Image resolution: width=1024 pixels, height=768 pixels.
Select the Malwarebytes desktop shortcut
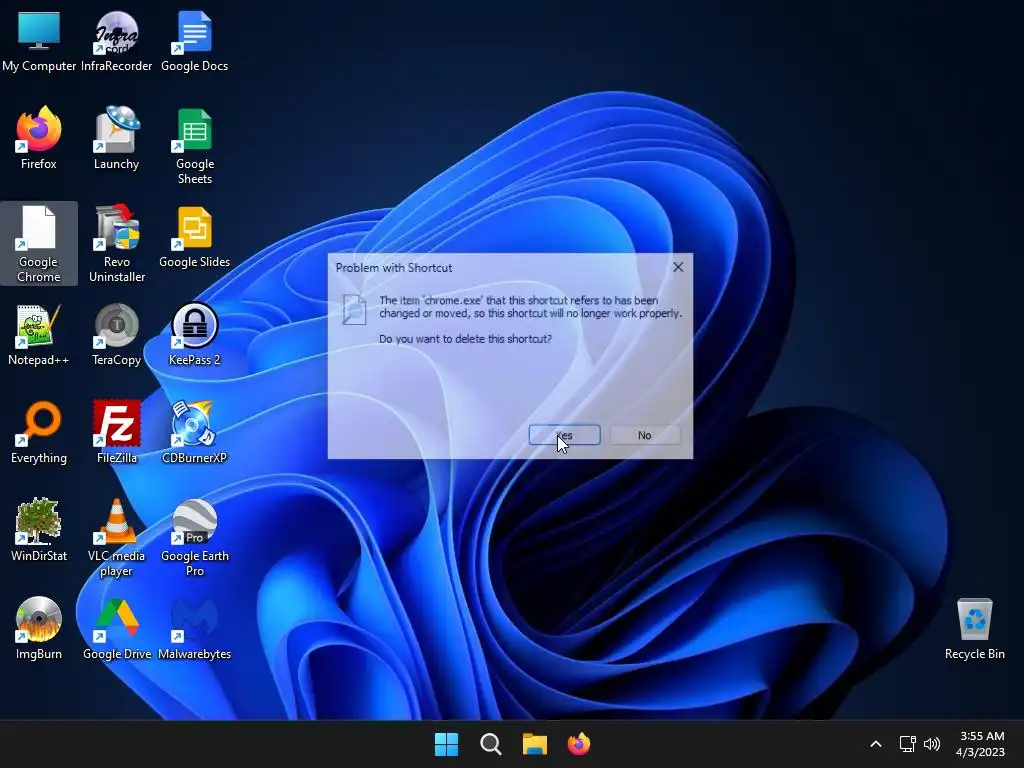[x=195, y=628]
